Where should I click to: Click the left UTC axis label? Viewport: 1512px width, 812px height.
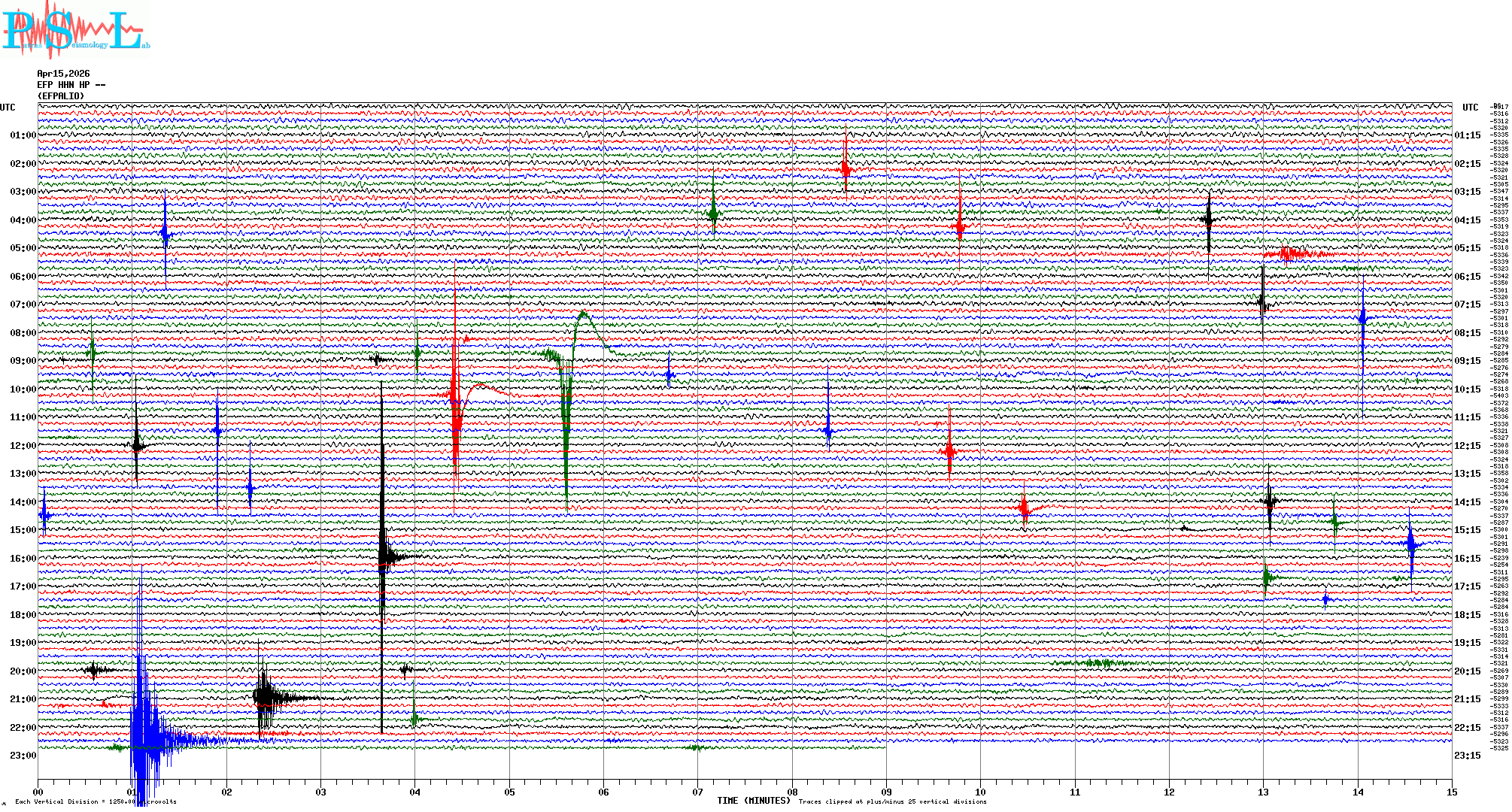pyautogui.click(x=8, y=108)
